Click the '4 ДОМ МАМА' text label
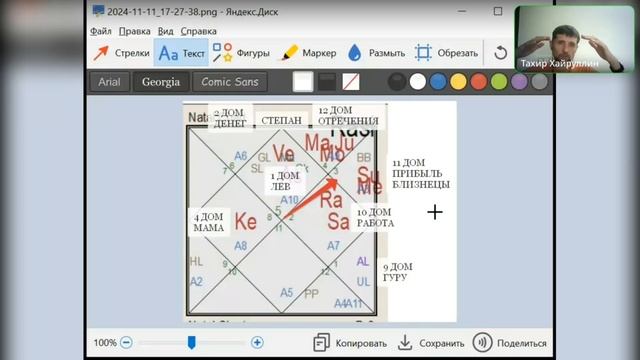The image size is (640, 360). [209, 222]
